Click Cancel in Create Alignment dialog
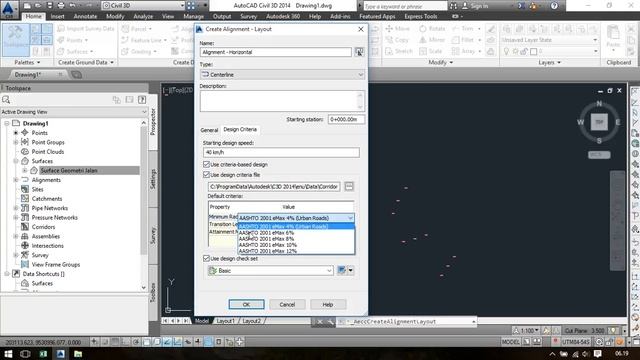 tap(287, 304)
